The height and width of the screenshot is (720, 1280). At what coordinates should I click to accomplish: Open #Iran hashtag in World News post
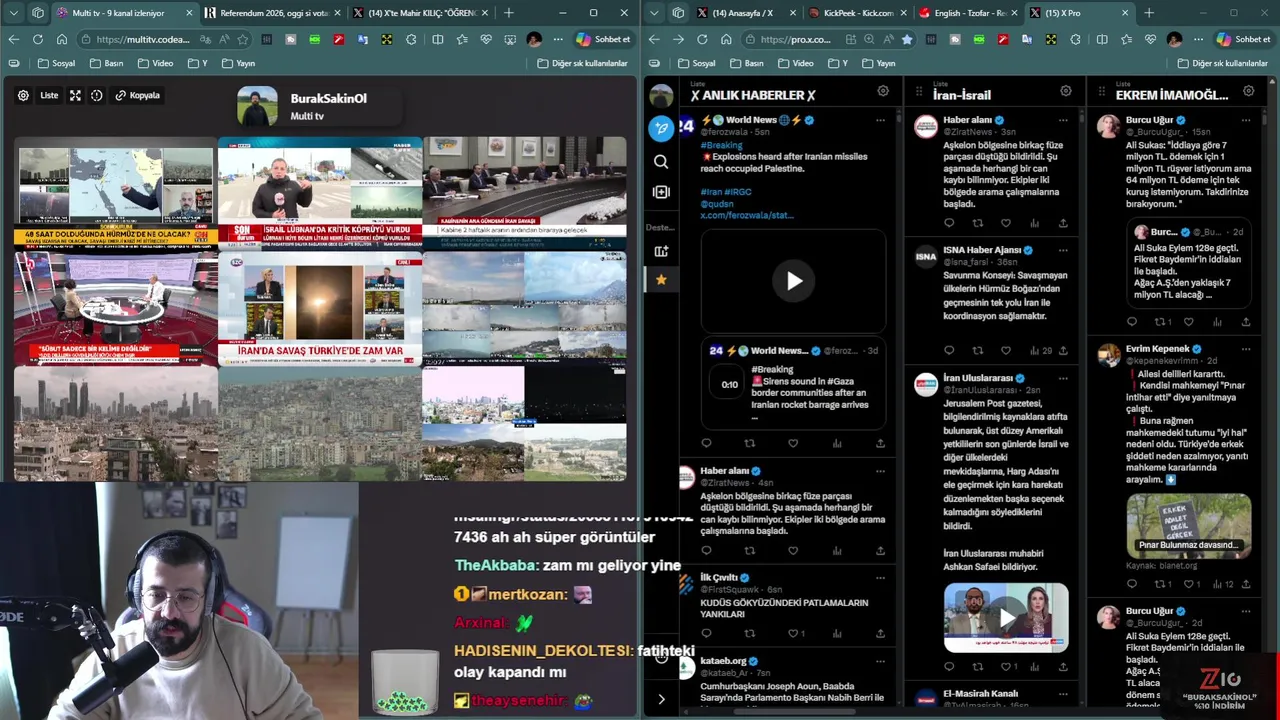pyautogui.click(x=711, y=191)
